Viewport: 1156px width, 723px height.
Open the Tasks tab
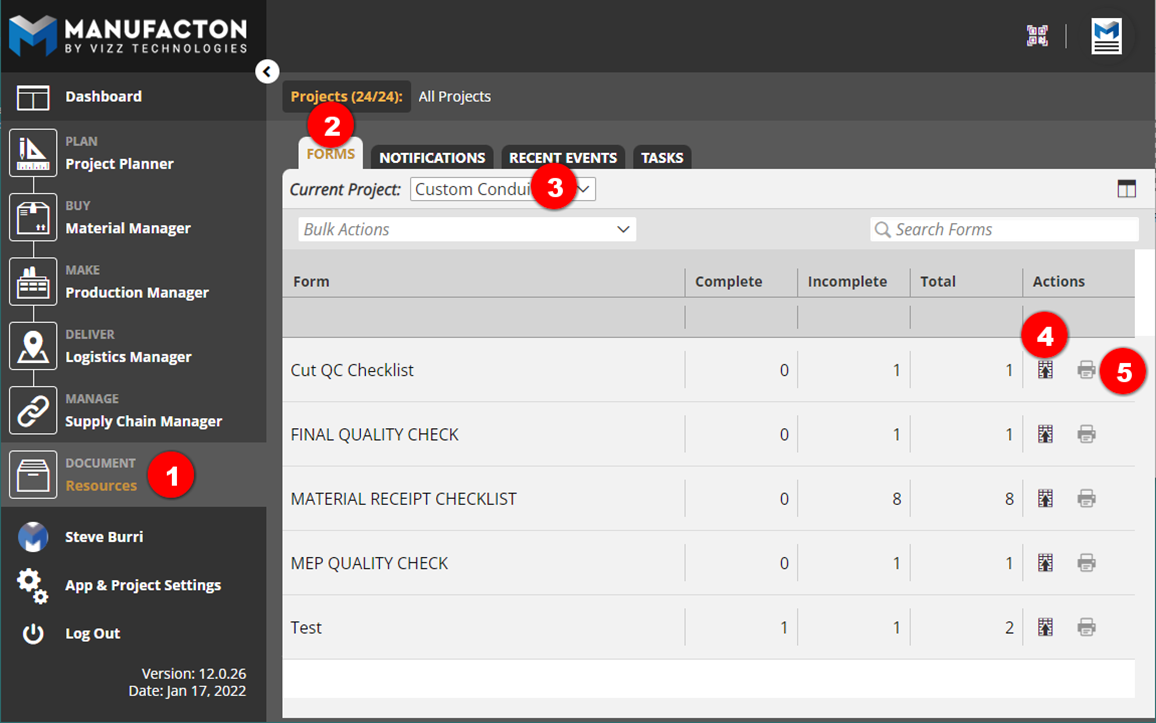662,158
